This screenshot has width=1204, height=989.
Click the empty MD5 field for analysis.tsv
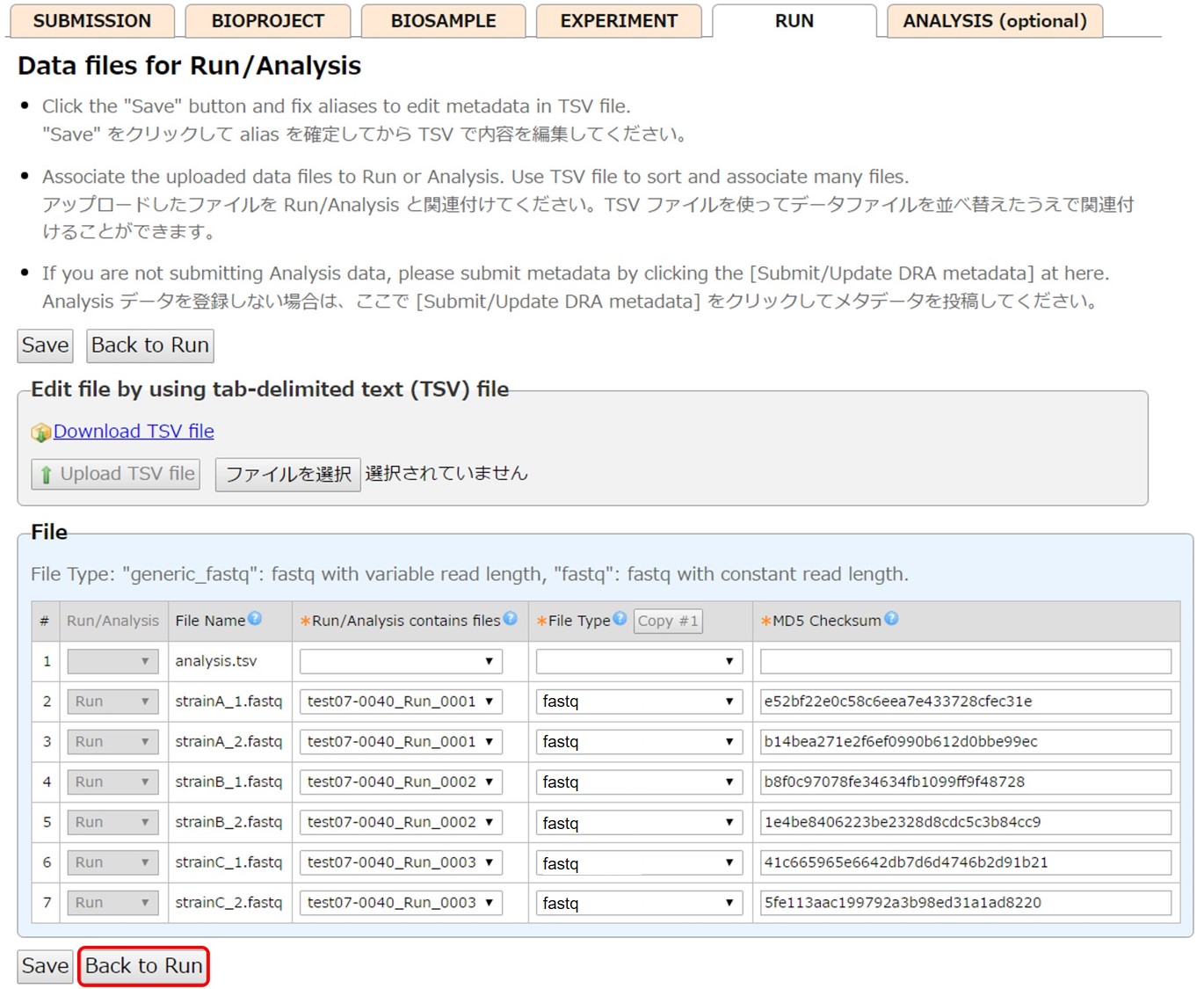point(965,661)
